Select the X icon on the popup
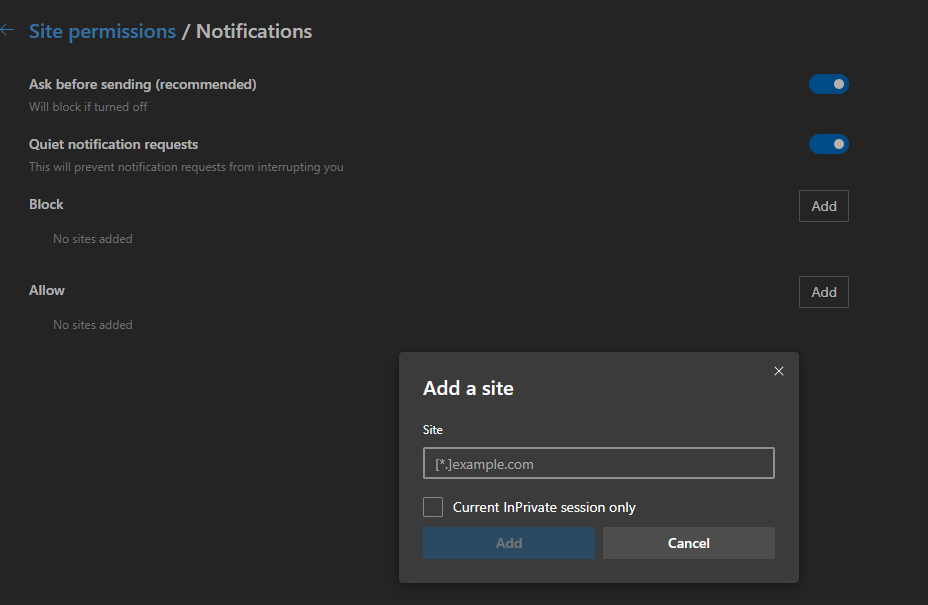The width and height of the screenshot is (928, 605). 779,371
